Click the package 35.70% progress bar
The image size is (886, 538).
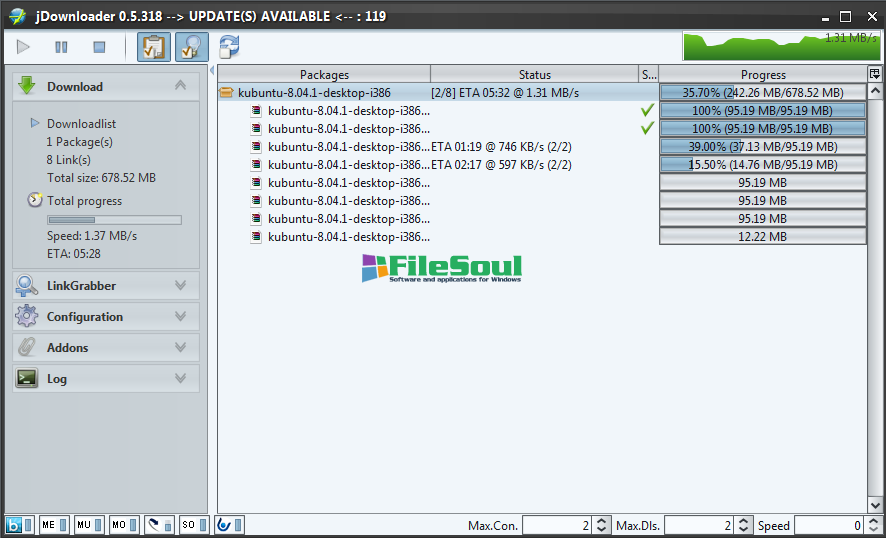pos(763,93)
